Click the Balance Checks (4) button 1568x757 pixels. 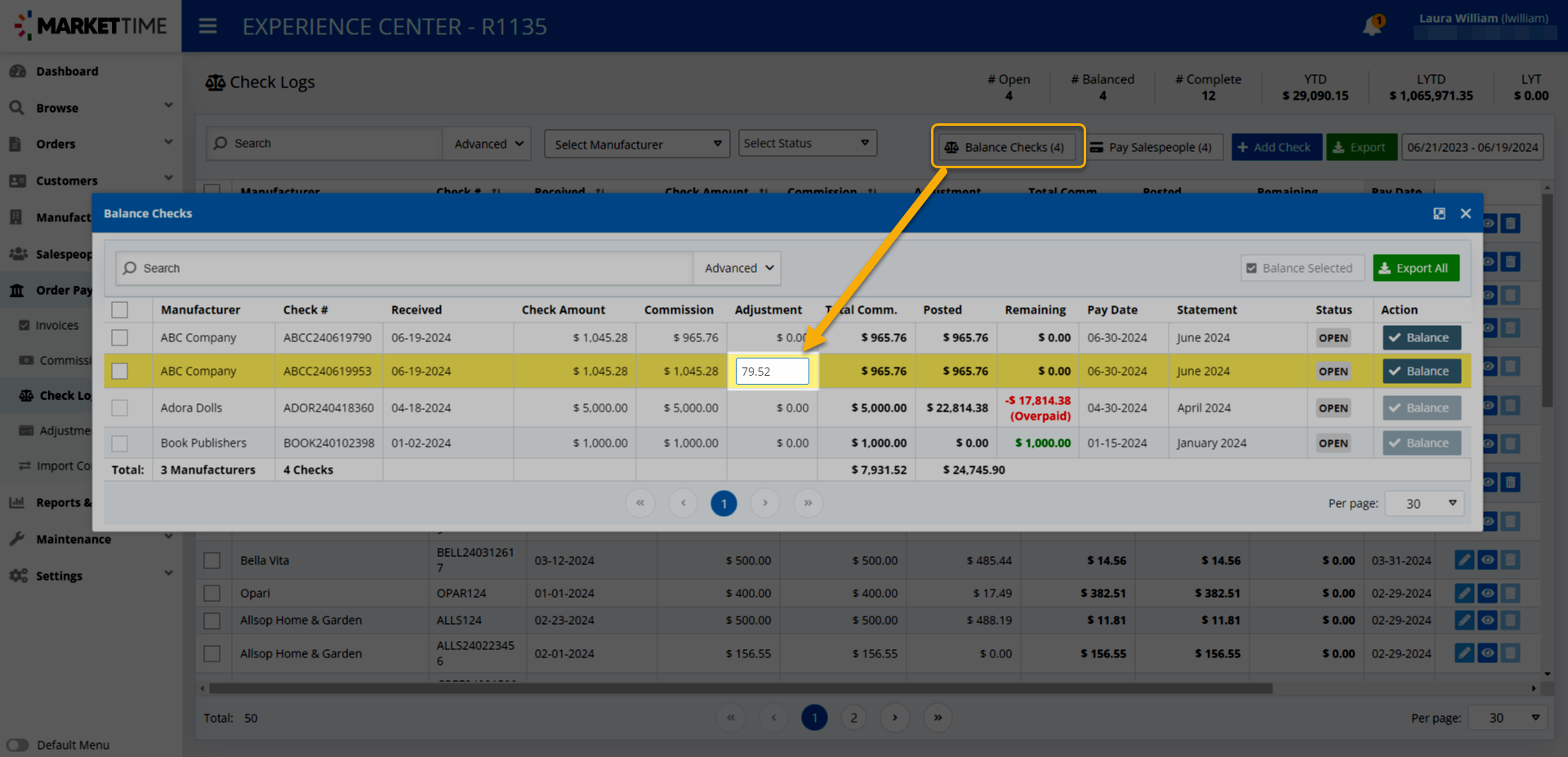[1005, 147]
